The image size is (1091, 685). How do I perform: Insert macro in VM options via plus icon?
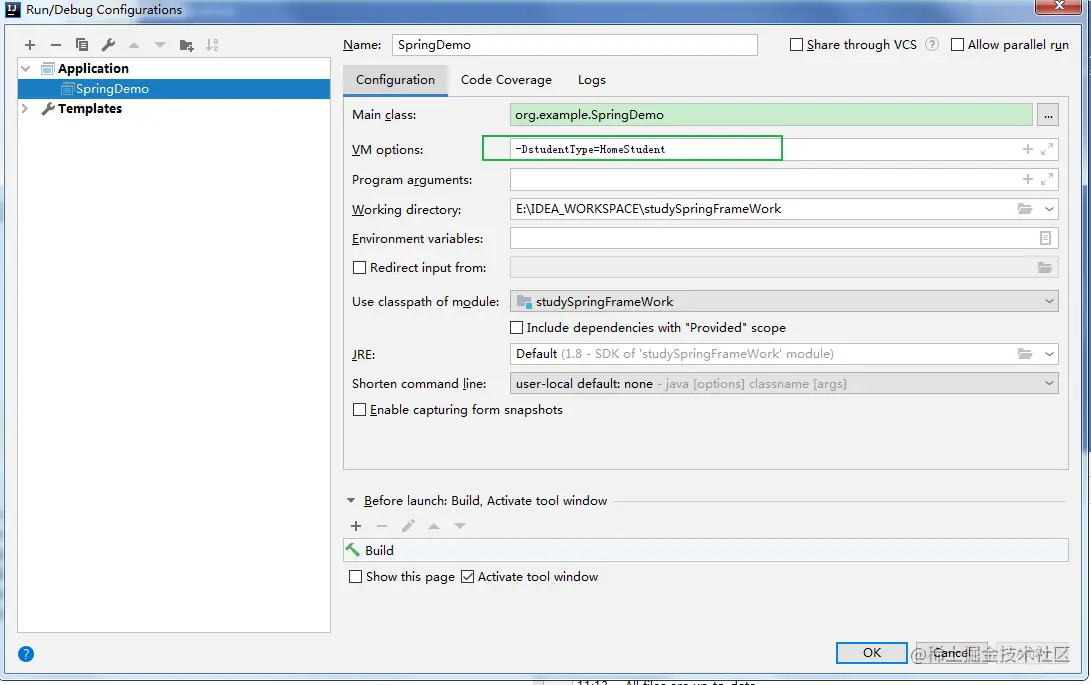tap(1028, 149)
